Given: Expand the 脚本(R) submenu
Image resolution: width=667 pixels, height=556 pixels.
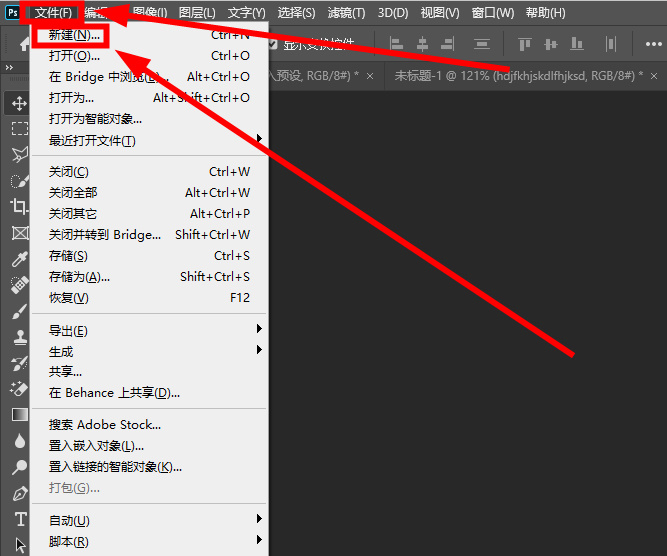Looking at the screenshot, I should (x=149, y=542).
